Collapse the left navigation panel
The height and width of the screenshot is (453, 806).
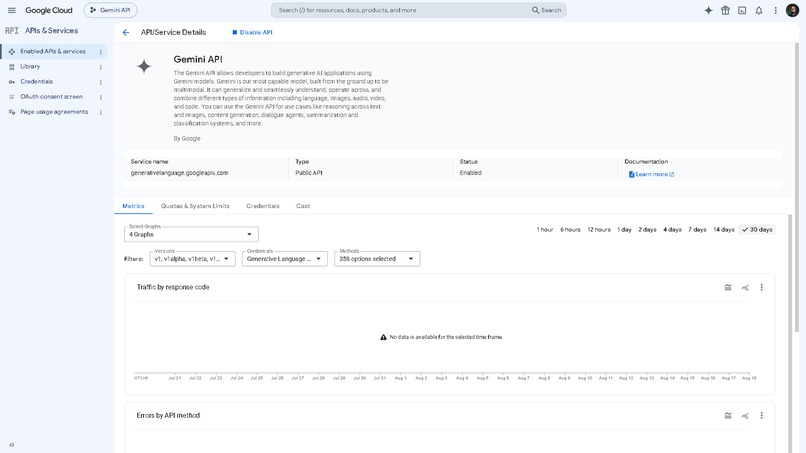tap(11, 445)
